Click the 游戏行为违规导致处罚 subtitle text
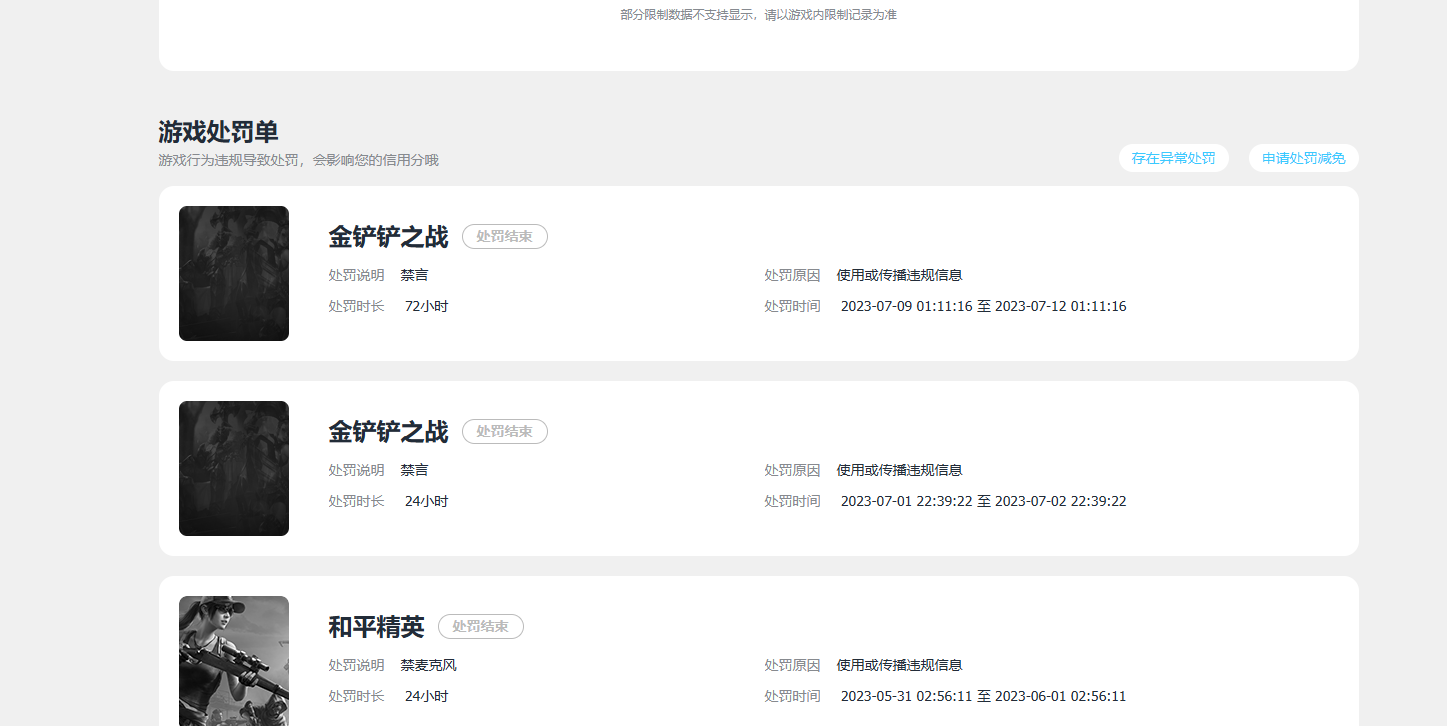The width and height of the screenshot is (1447, 726). click(x=298, y=160)
